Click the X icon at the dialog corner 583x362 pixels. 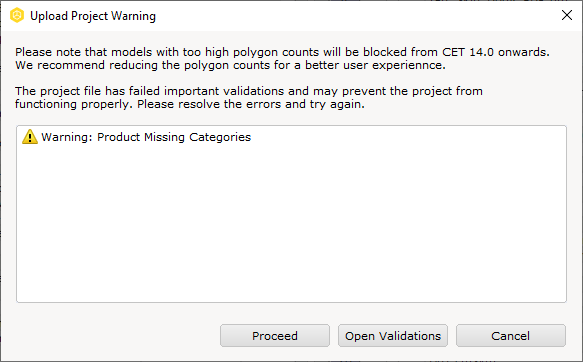pos(567,15)
